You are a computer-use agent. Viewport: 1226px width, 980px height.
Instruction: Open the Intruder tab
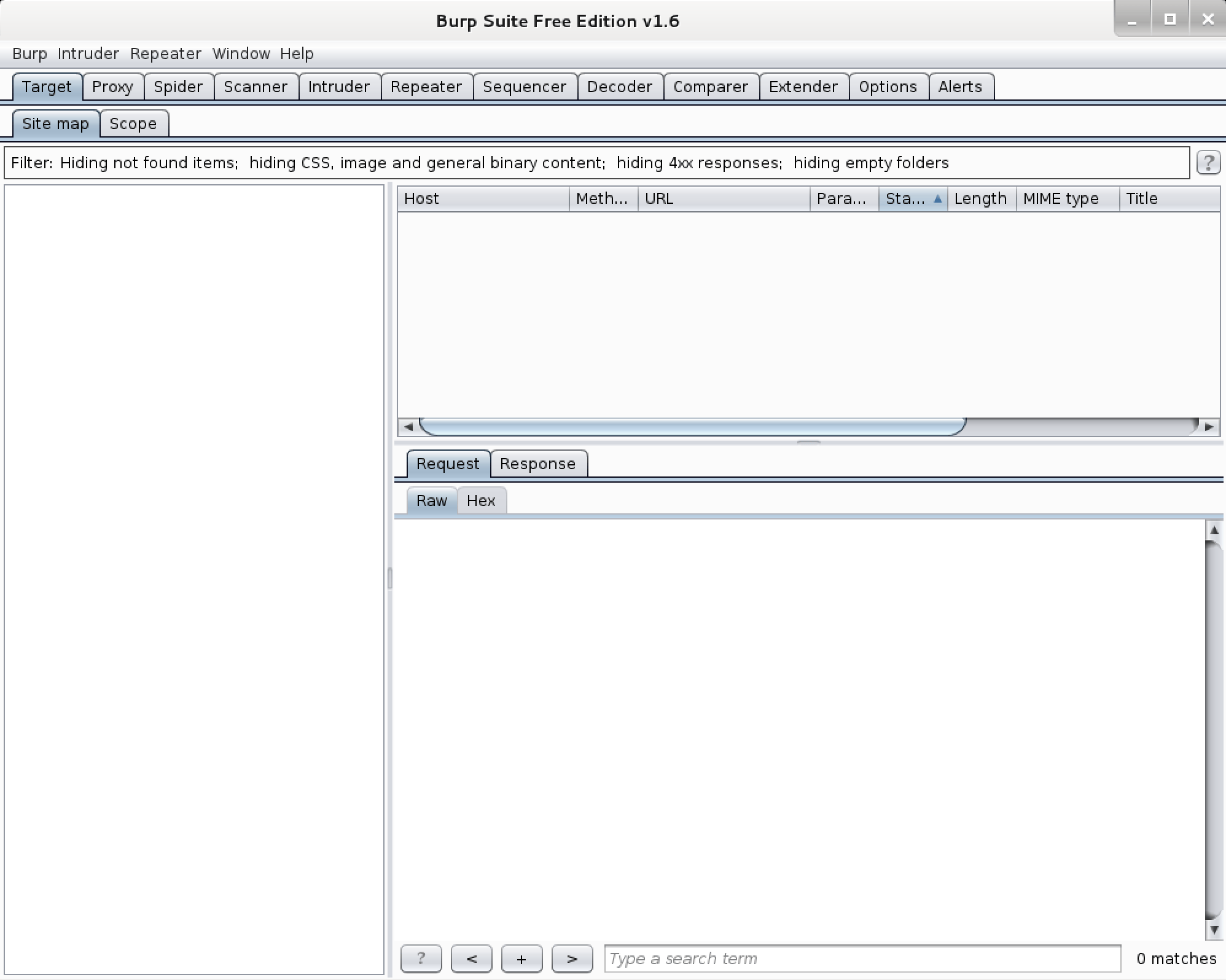click(x=337, y=87)
